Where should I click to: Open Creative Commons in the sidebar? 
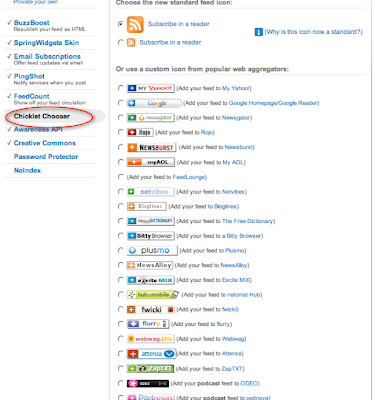click(x=45, y=143)
